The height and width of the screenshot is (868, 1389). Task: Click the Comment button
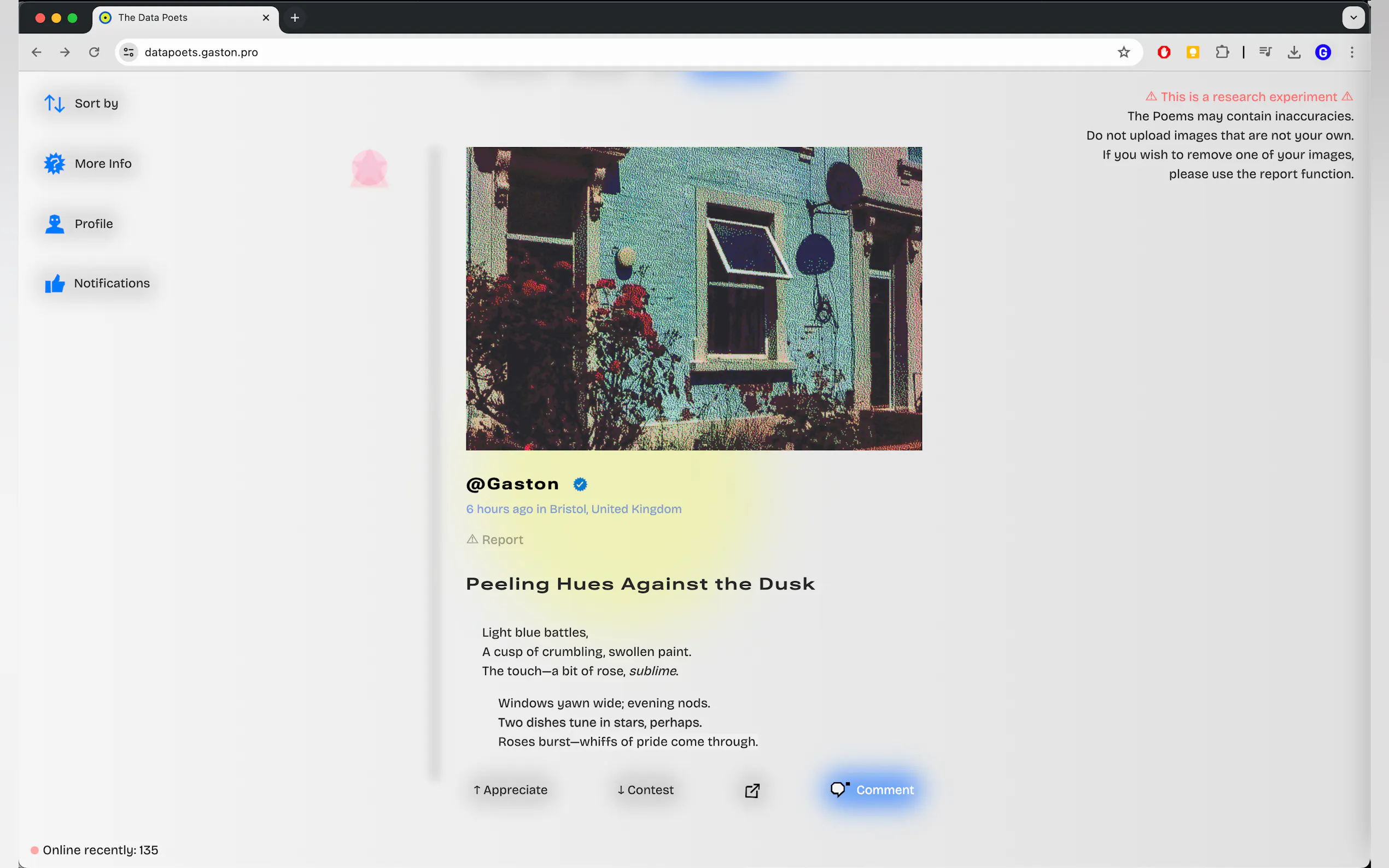(872, 790)
